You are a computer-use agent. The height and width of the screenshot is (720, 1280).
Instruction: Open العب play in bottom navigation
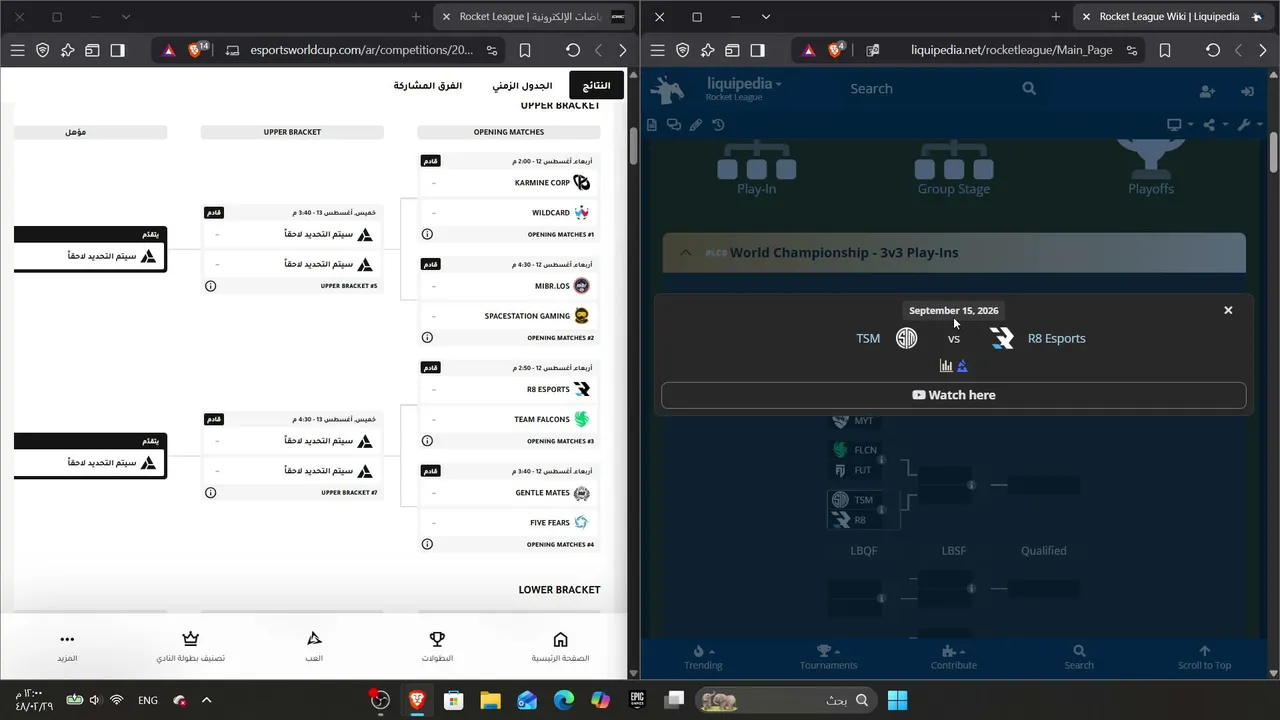pyautogui.click(x=314, y=647)
